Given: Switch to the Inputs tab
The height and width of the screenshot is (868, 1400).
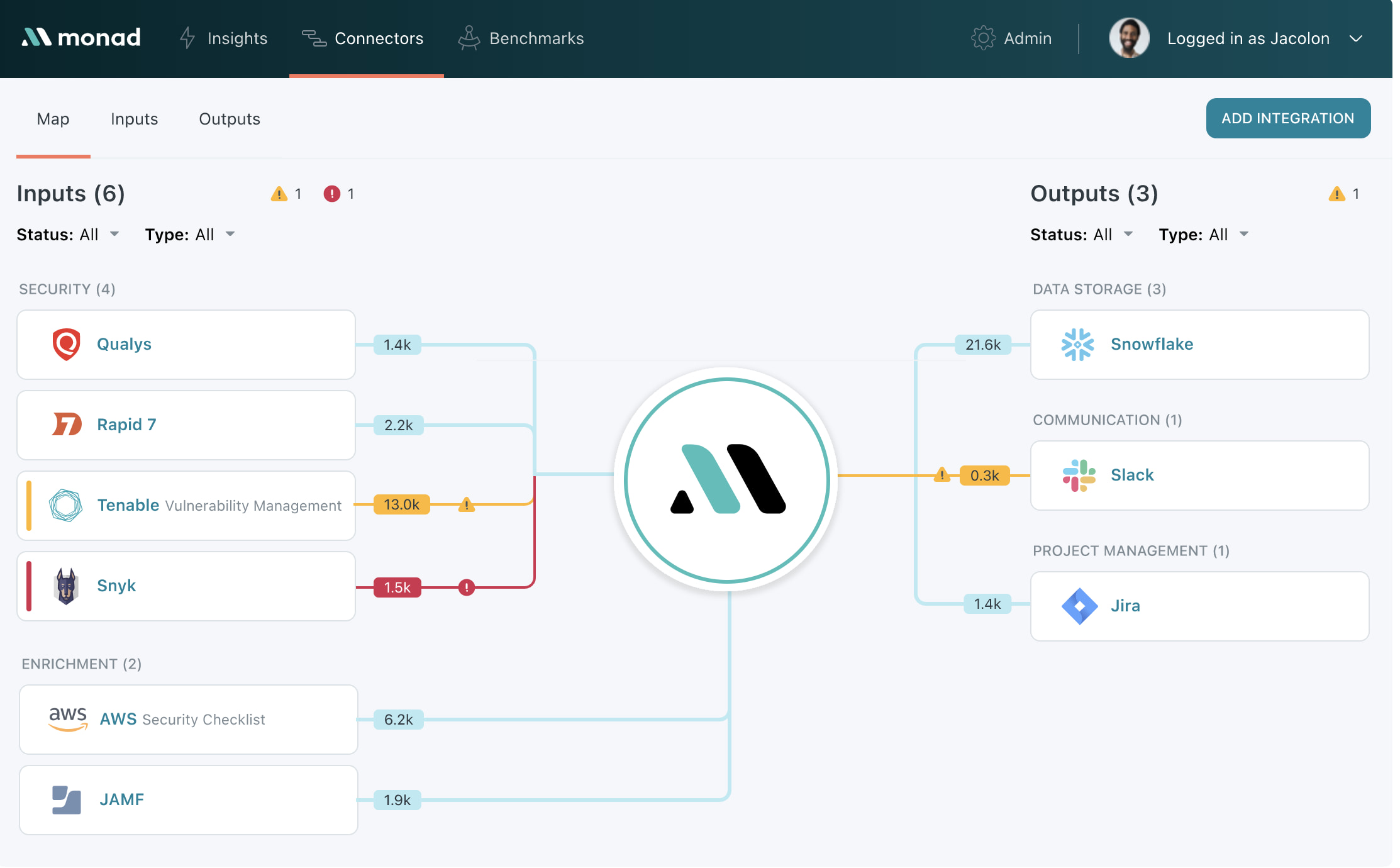Looking at the screenshot, I should point(134,119).
